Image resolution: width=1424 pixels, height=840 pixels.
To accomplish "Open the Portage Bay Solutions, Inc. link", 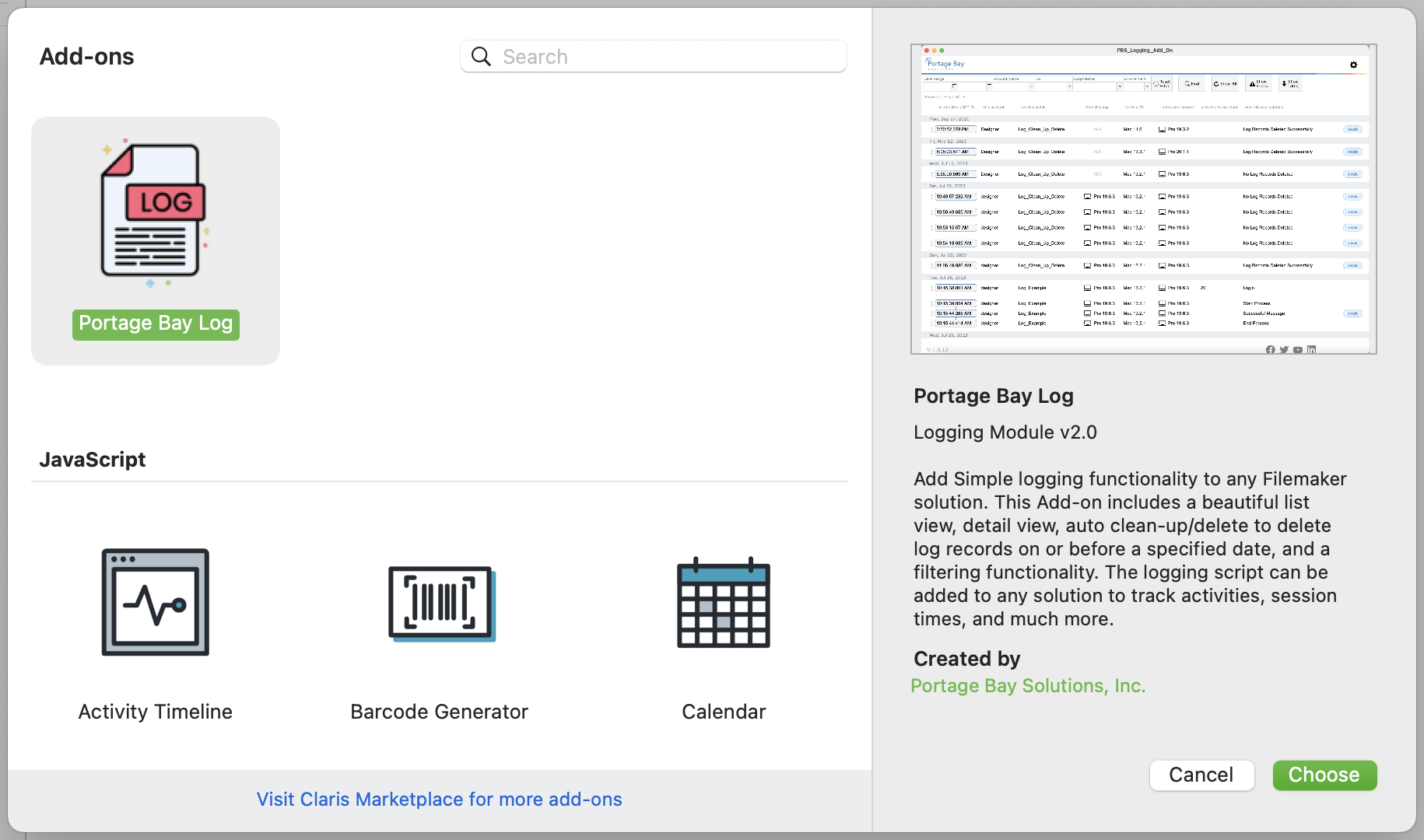I will (1028, 686).
